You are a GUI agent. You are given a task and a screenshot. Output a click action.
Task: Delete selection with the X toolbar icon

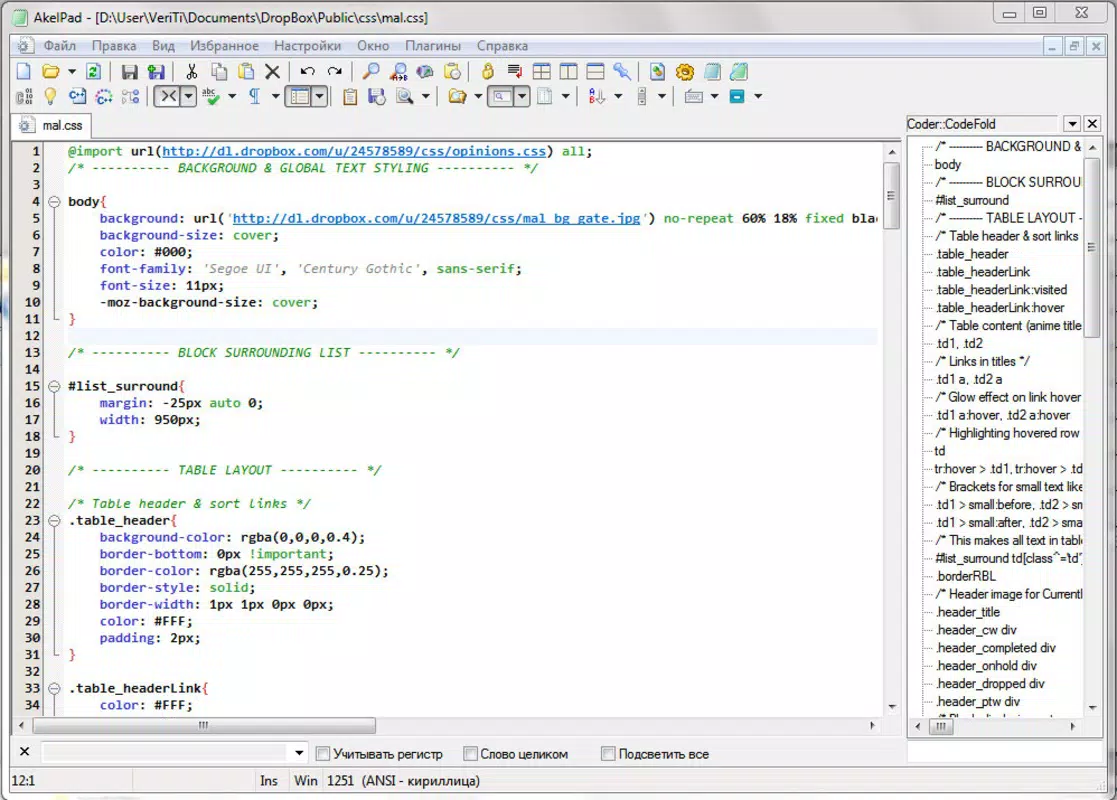point(272,72)
